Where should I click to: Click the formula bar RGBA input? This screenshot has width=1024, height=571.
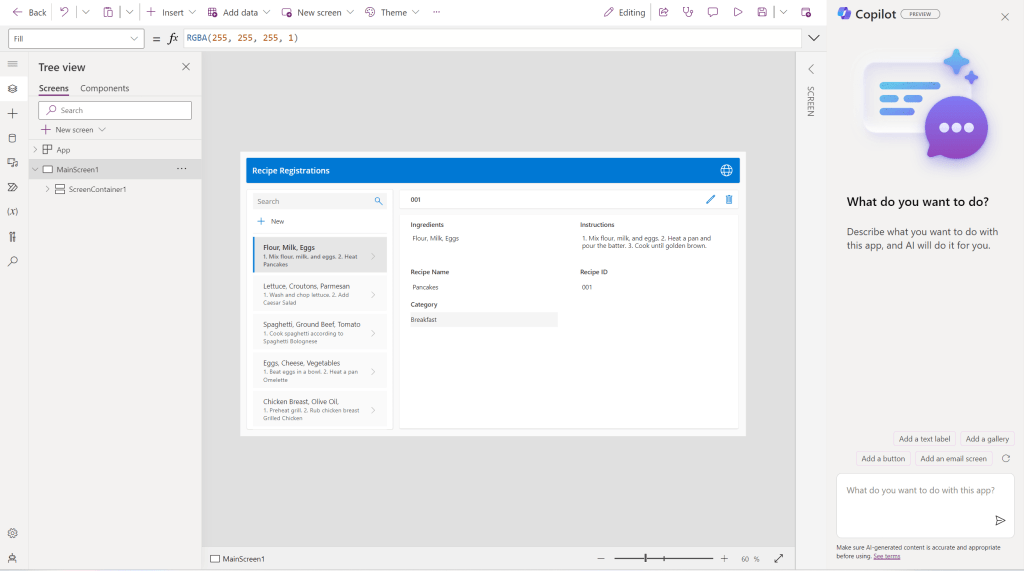[x=492, y=39]
